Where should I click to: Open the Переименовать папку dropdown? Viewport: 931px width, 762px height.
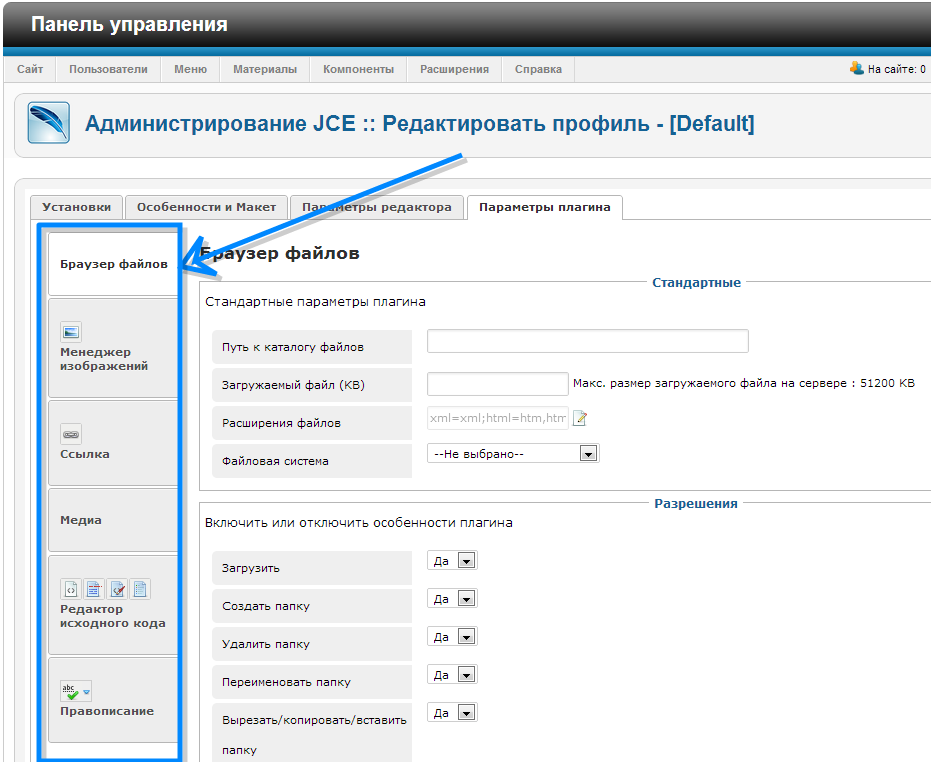pyautogui.click(x=452, y=675)
